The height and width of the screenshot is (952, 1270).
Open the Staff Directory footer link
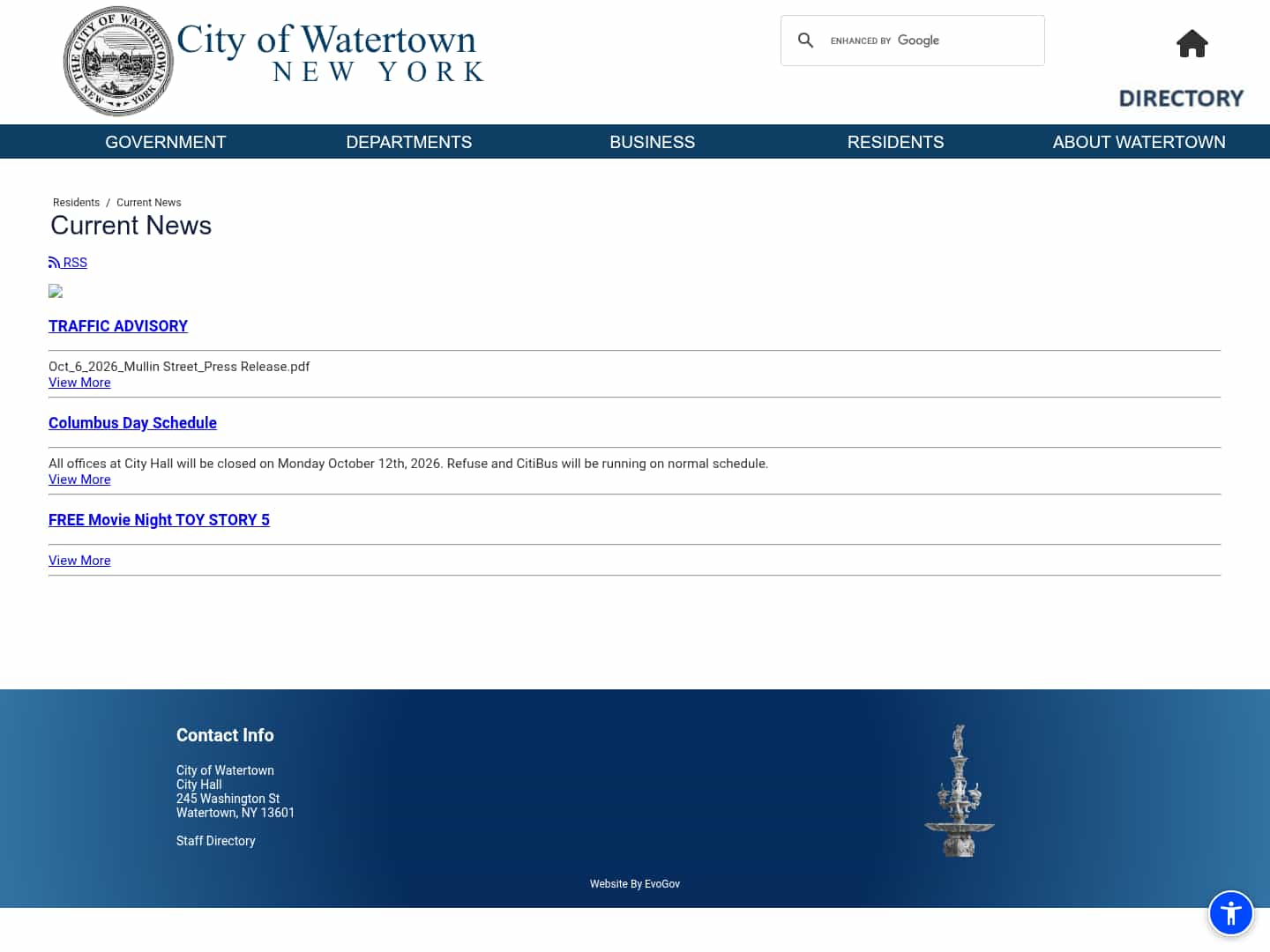216,841
